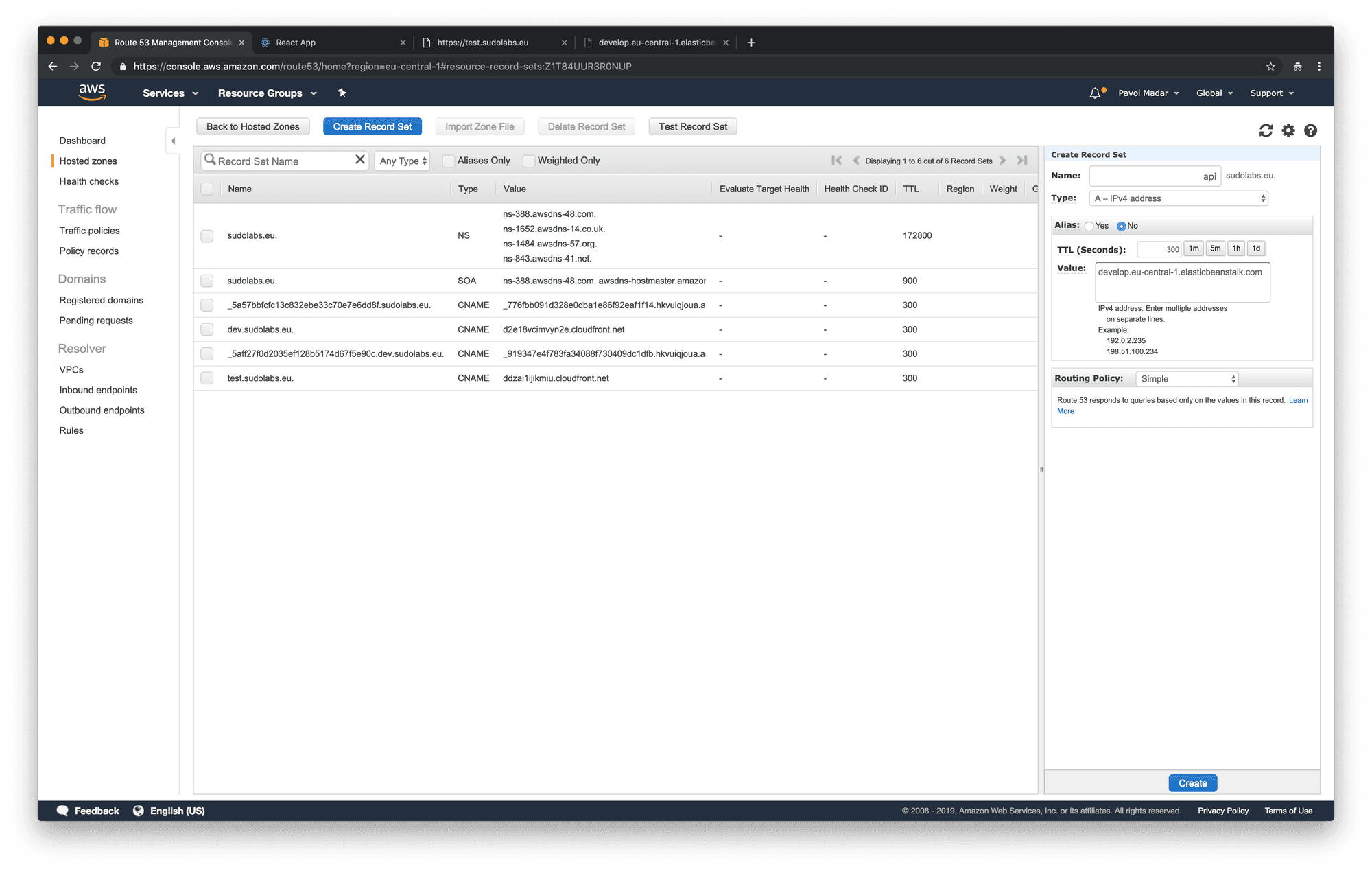Open Registered domains in sidebar
This screenshot has height=871, width=1372.
102,300
